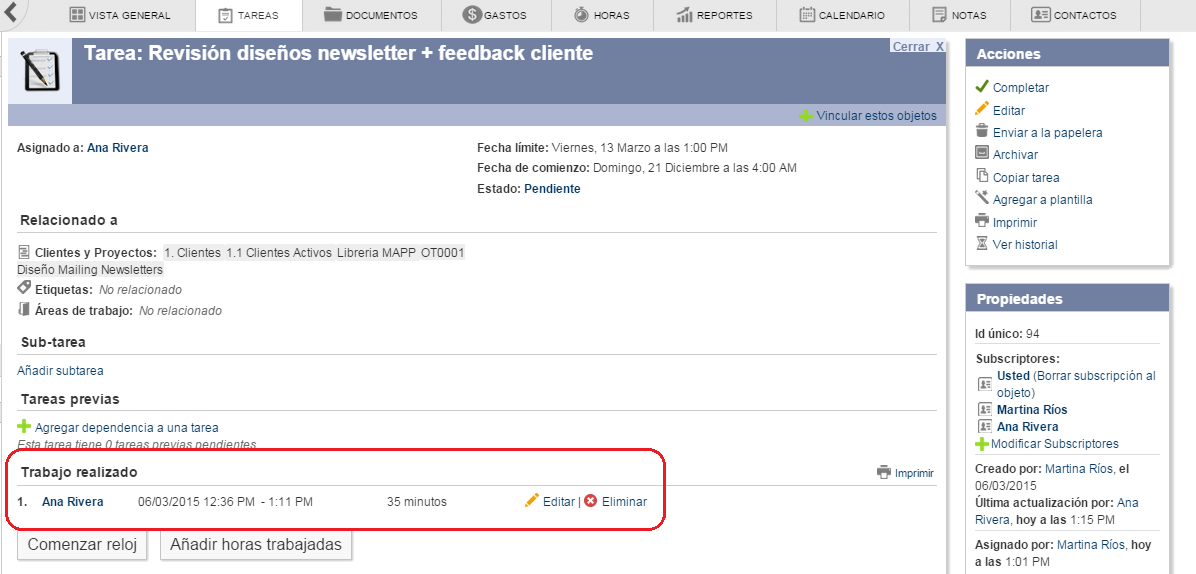The image size is (1196, 574).
Task: Open the Documentos tab
Action: 371,15
